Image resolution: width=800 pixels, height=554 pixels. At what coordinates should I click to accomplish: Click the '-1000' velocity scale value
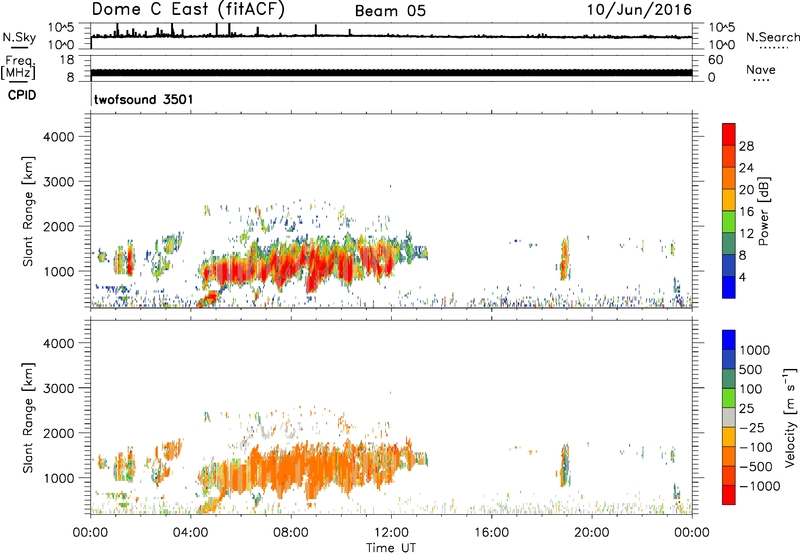point(759,486)
